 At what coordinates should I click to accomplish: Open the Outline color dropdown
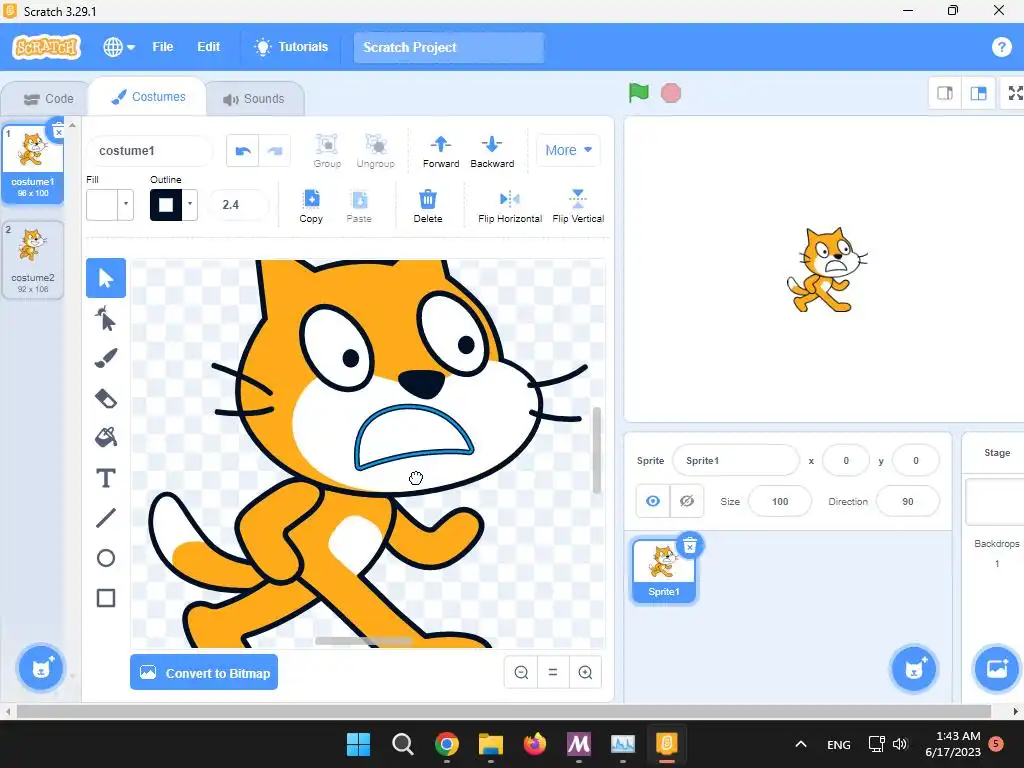point(190,204)
